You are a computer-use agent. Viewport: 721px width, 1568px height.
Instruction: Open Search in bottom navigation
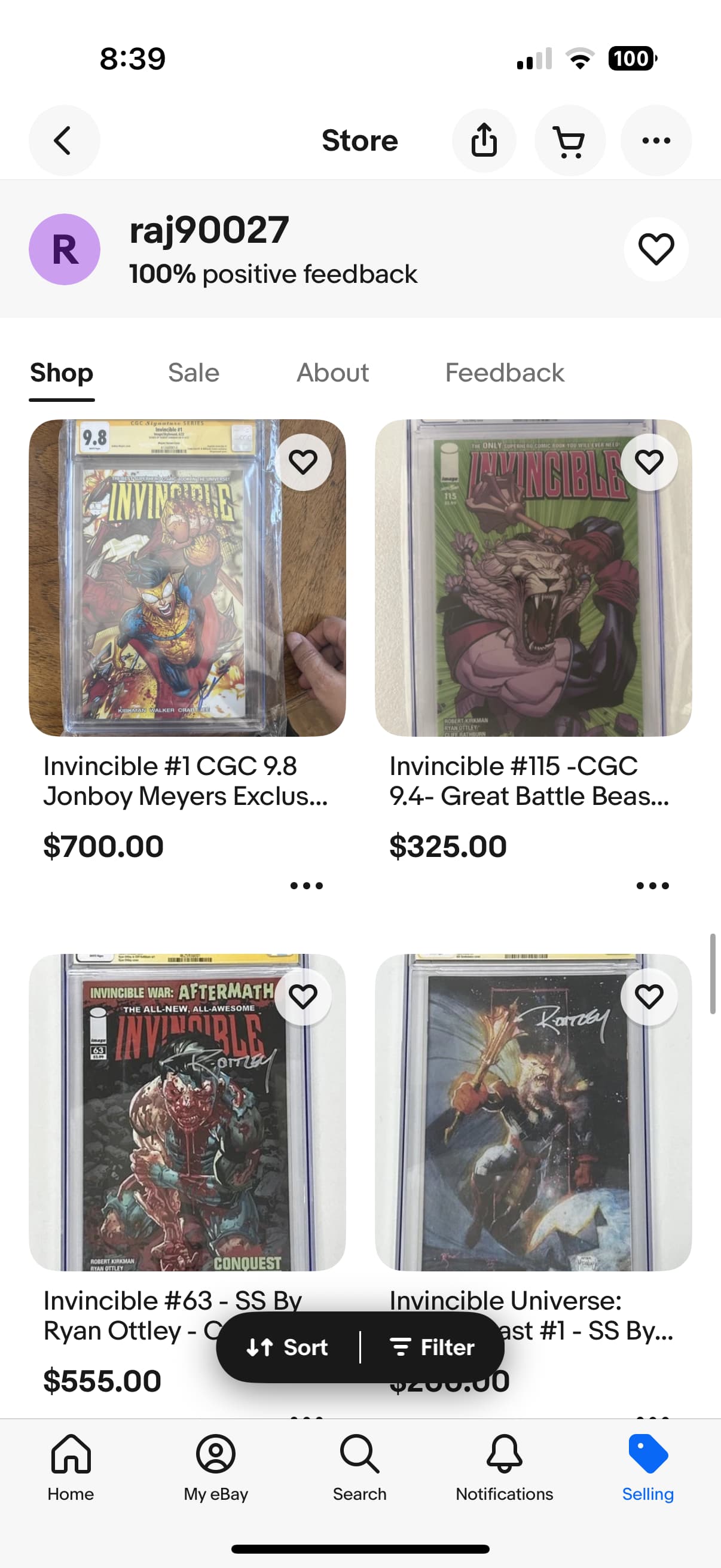359,1468
